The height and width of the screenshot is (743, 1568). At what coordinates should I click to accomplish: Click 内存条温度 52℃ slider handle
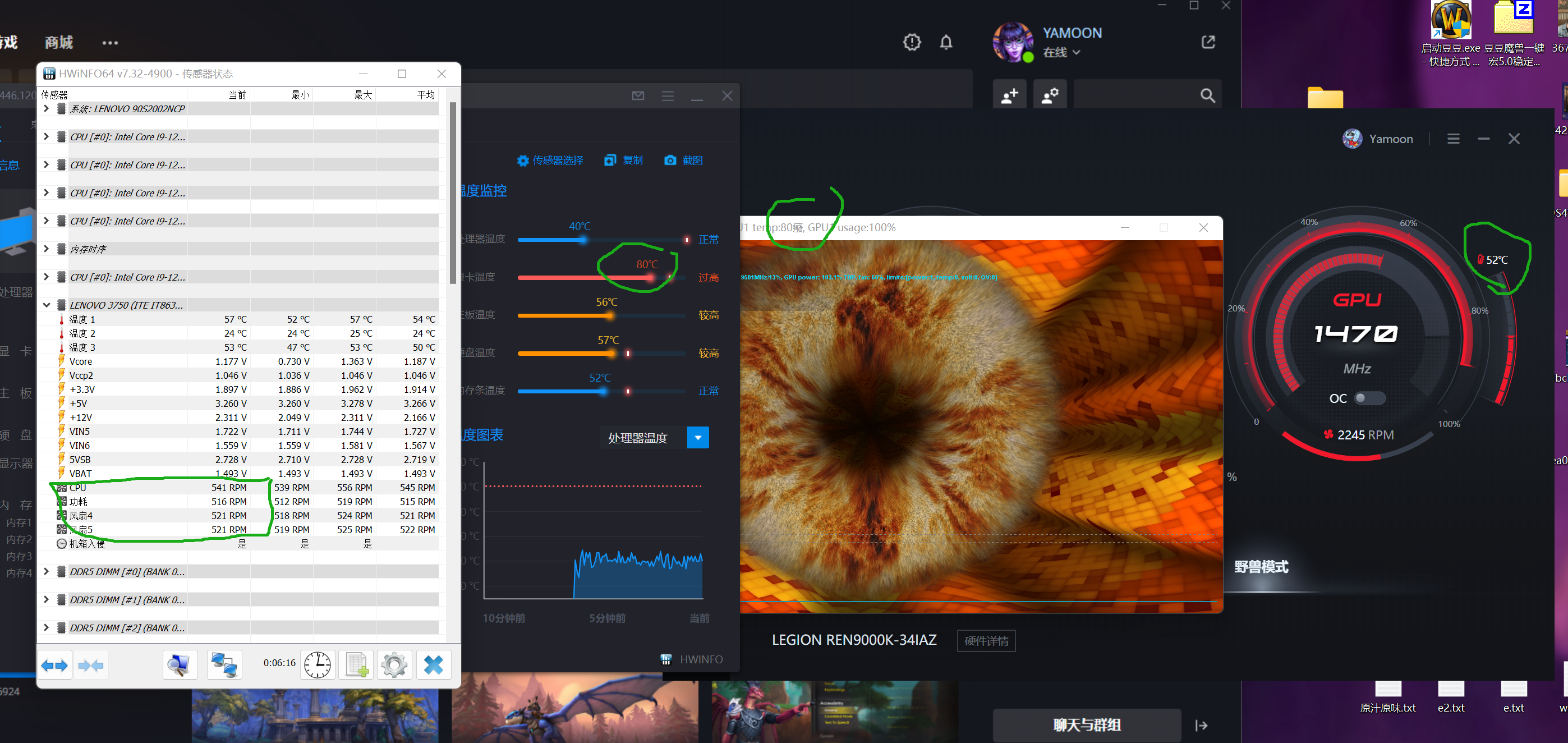(x=603, y=391)
